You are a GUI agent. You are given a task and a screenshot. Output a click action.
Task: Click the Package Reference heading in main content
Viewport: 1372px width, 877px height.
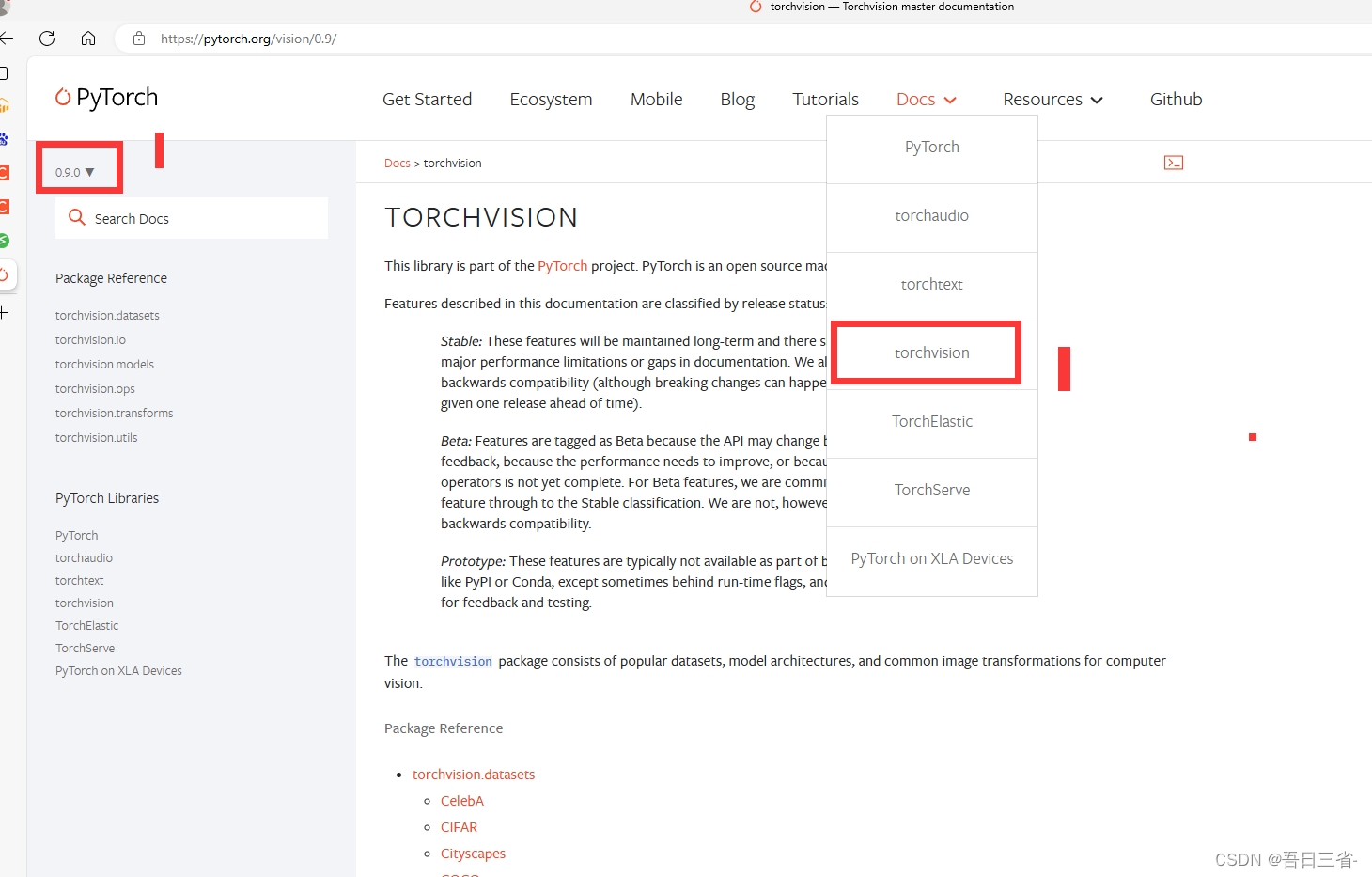[x=444, y=728]
